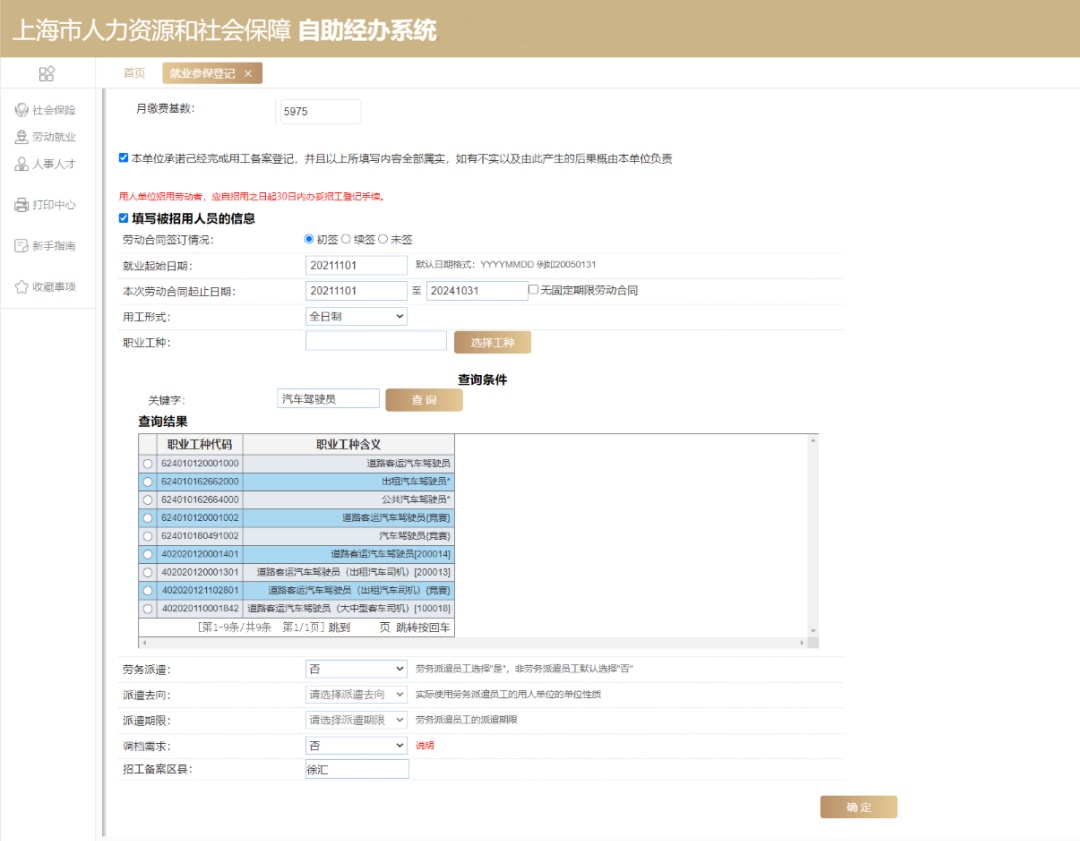The height and width of the screenshot is (841, 1080).
Task: Check 无固定期限劳动合同 checkbox
Action: 533,290
